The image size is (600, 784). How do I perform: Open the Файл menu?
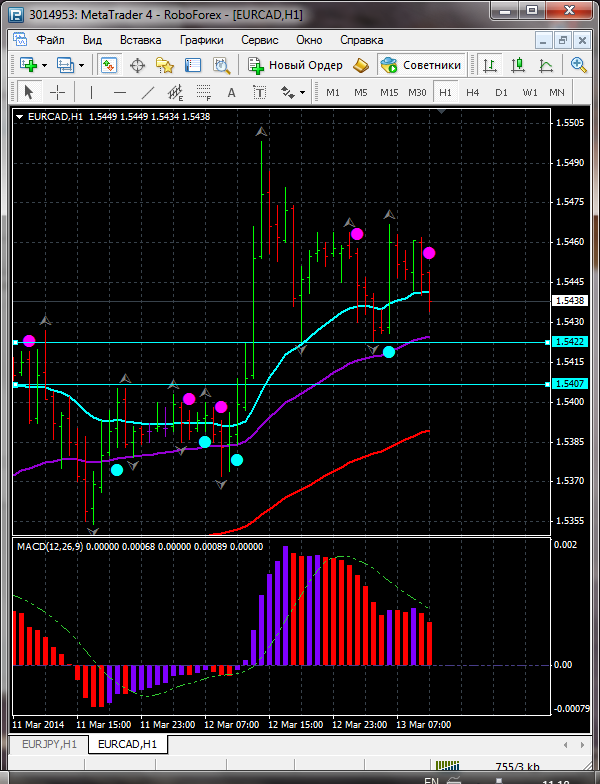tap(50, 40)
